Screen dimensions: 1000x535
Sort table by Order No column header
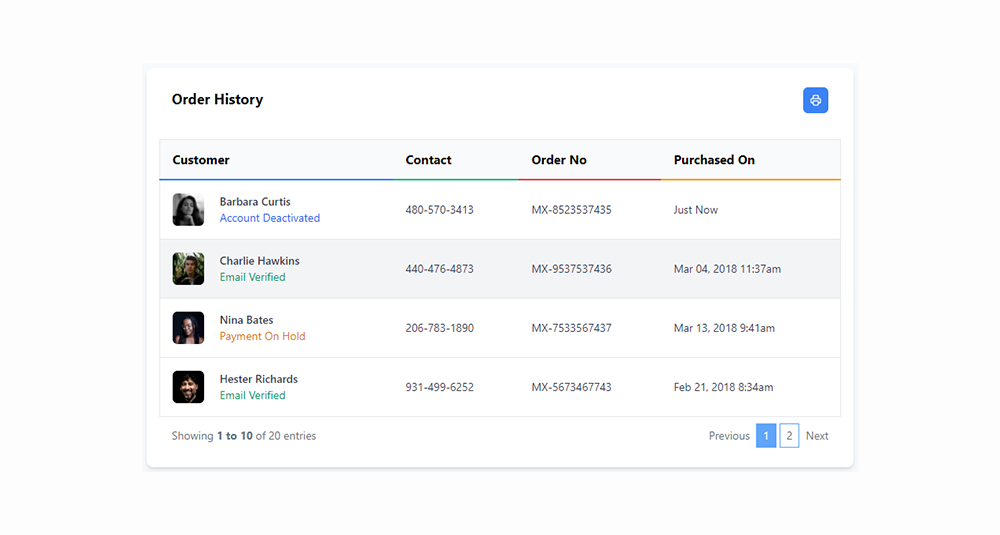coord(559,160)
